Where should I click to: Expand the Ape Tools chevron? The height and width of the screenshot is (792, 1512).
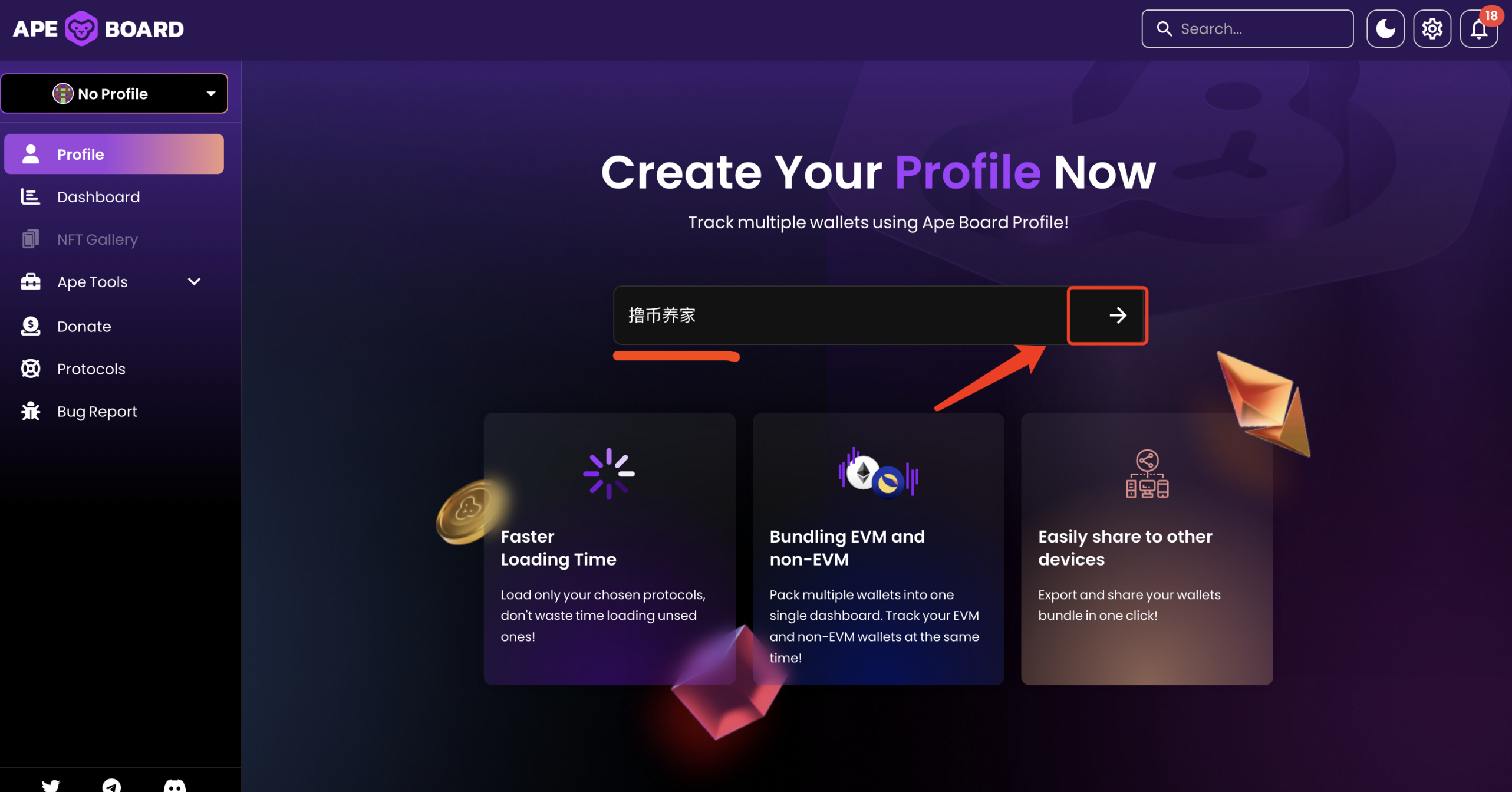tap(194, 282)
